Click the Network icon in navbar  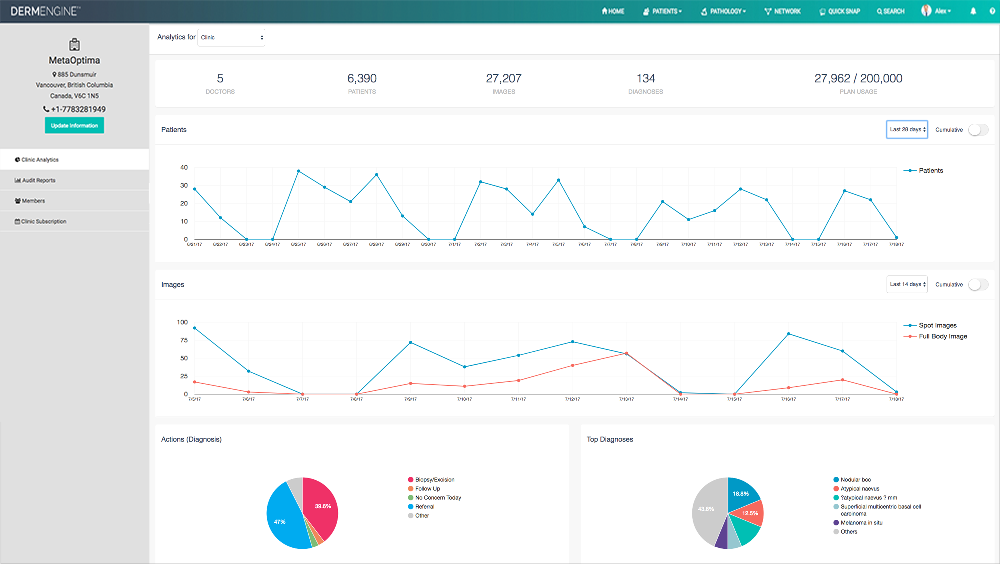767,11
